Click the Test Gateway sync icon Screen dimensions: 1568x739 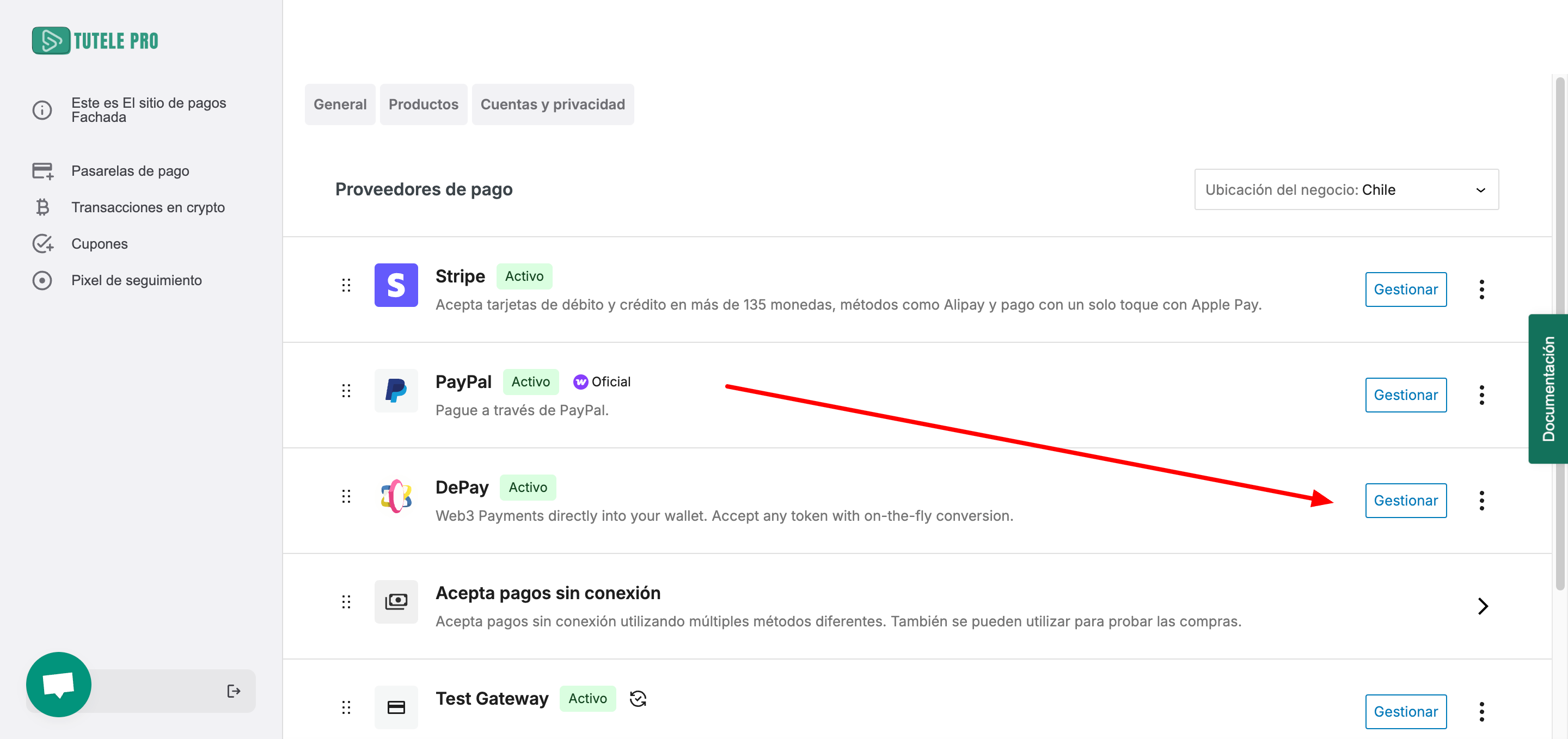tap(638, 698)
